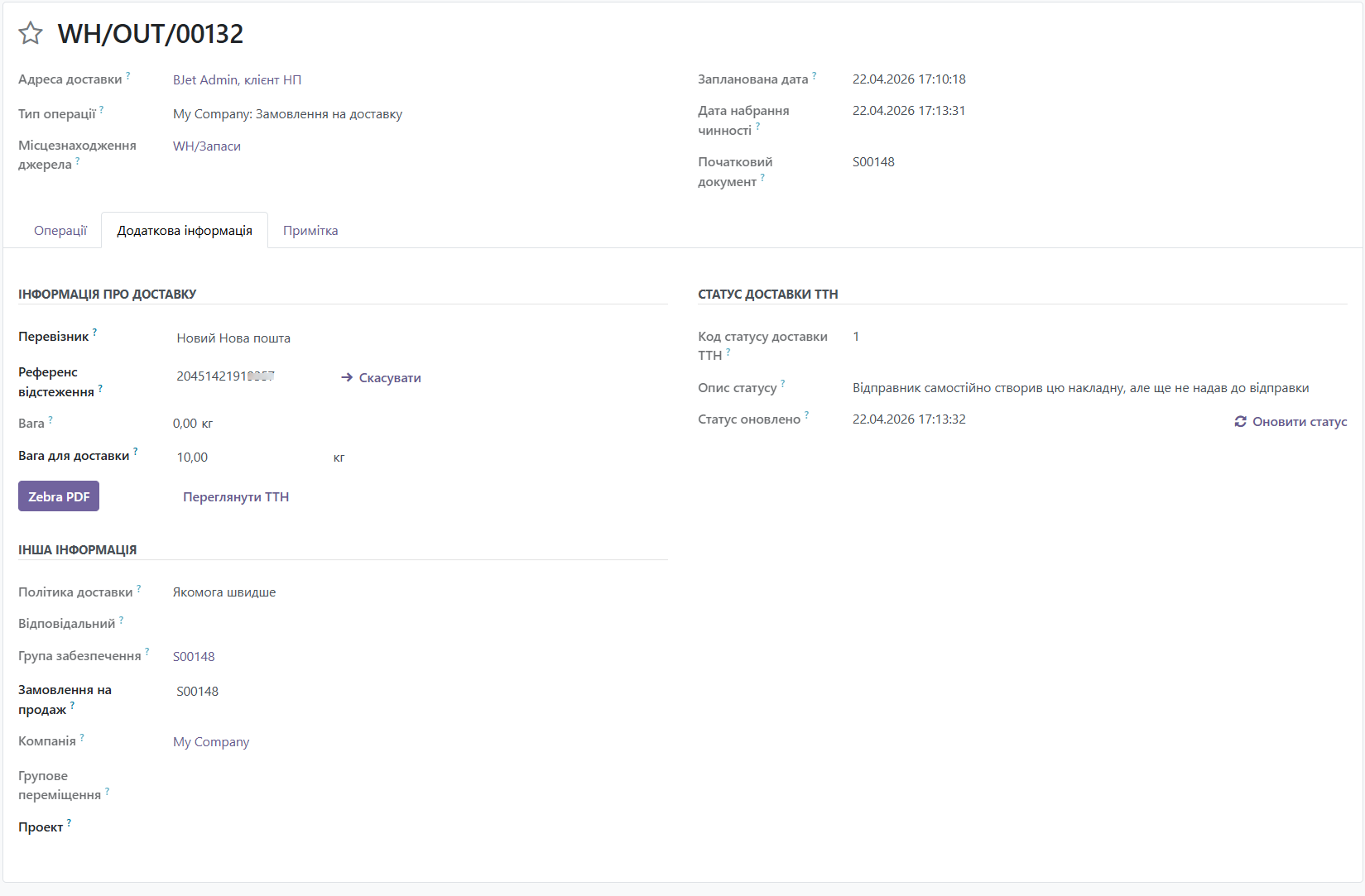Click the Вага для доставки value field

tap(248, 458)
